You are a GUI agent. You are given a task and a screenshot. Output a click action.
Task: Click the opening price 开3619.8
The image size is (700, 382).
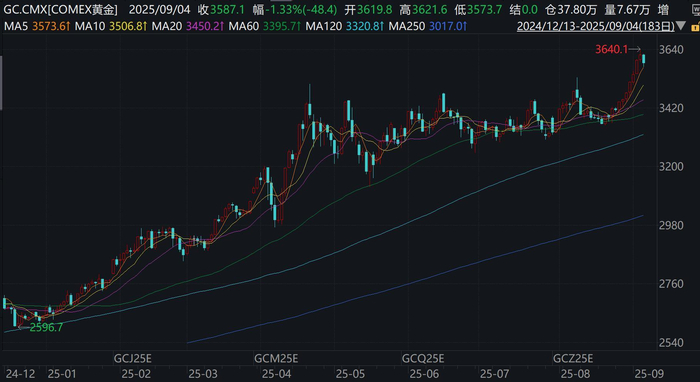click(x=370, y=9)
